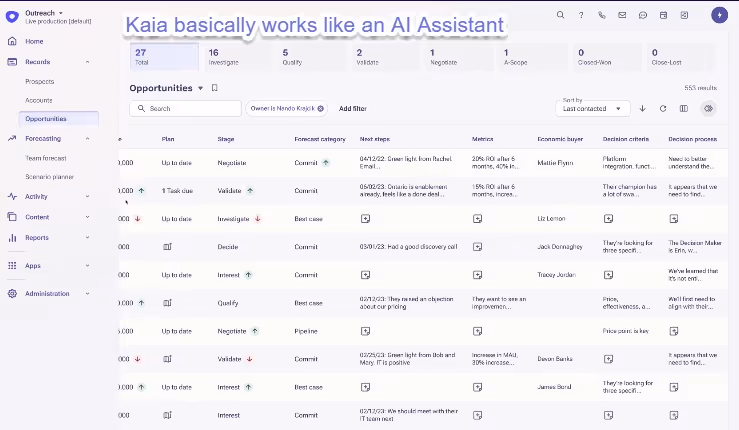Add next steps in Tracy Jordan row
The height and width of the screenshot is (430, 739).
click(x=365, y=275)
